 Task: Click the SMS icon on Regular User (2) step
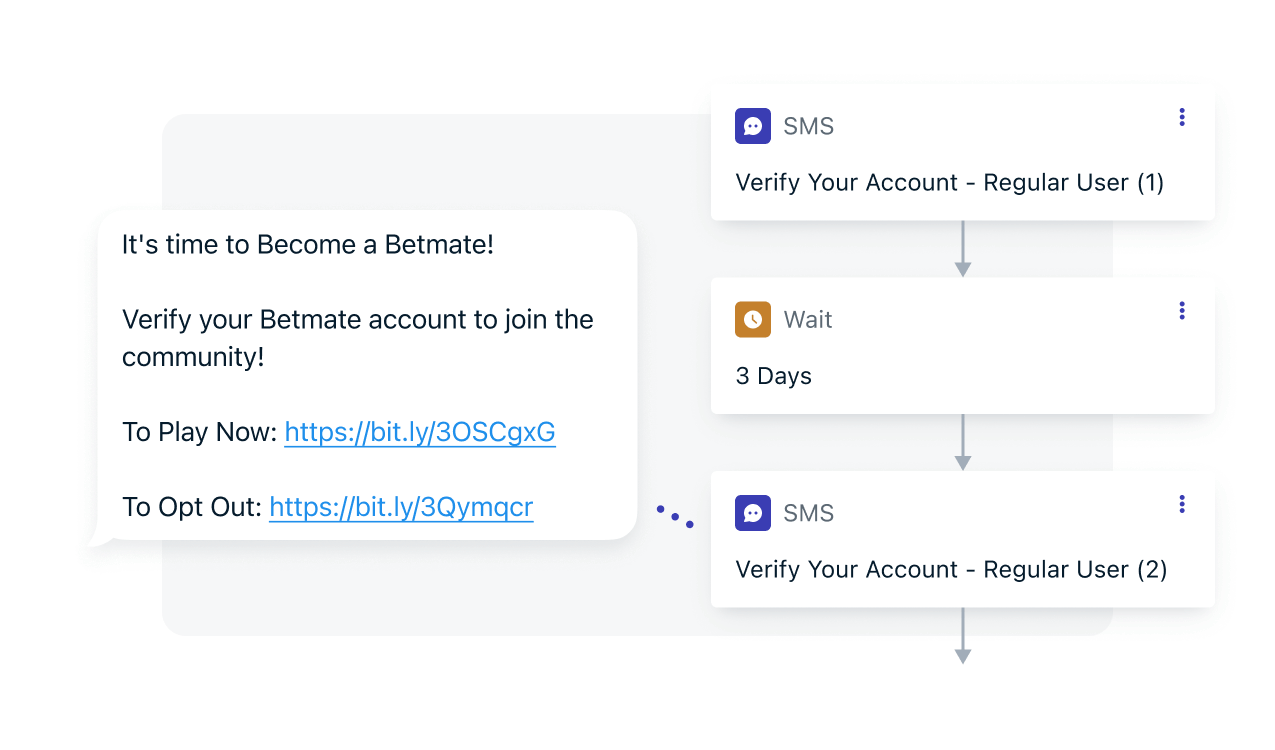pyautogui.click(x=753, y=513)
